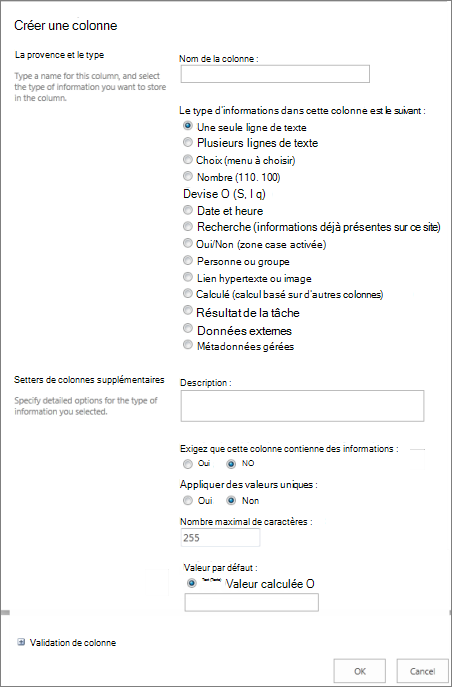Choose Oui/Non column type
452x687 pixels.
coord(188,244)
